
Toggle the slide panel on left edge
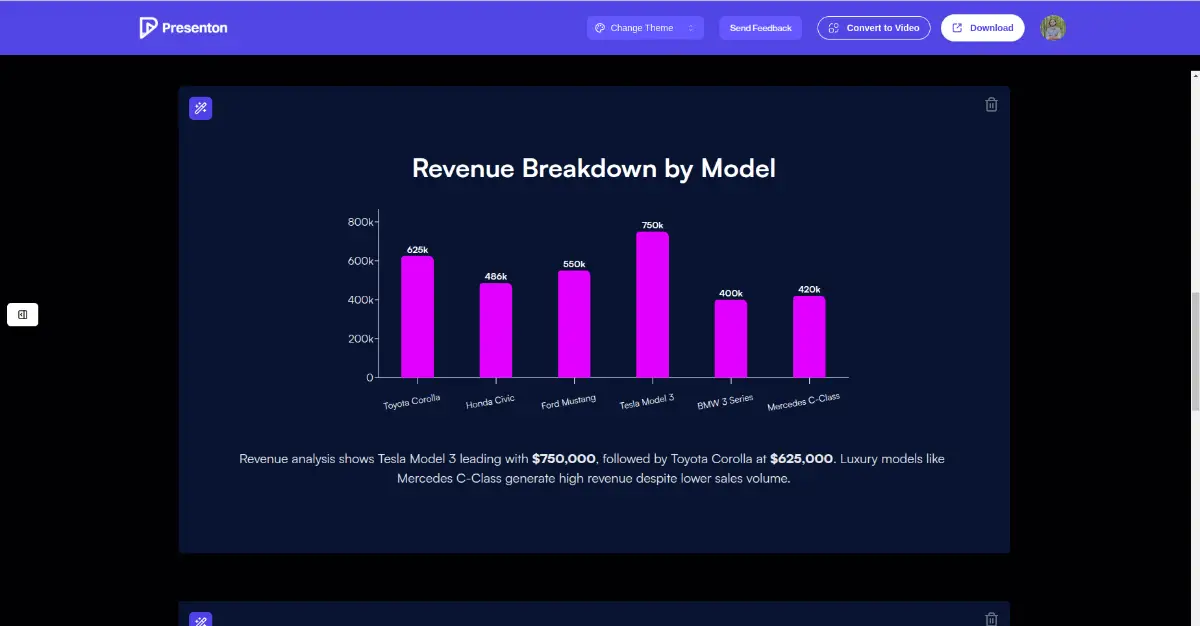click(22, 315)
